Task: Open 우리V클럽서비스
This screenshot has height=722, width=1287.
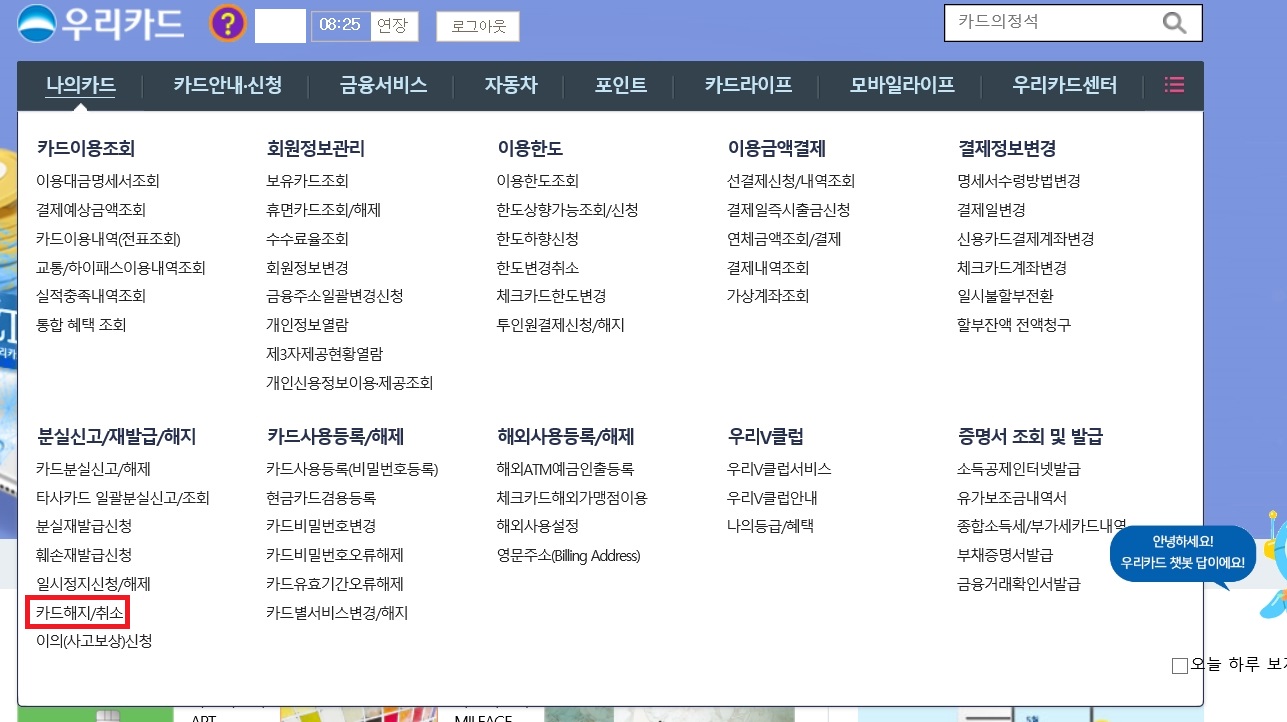Action: (779, 469)
